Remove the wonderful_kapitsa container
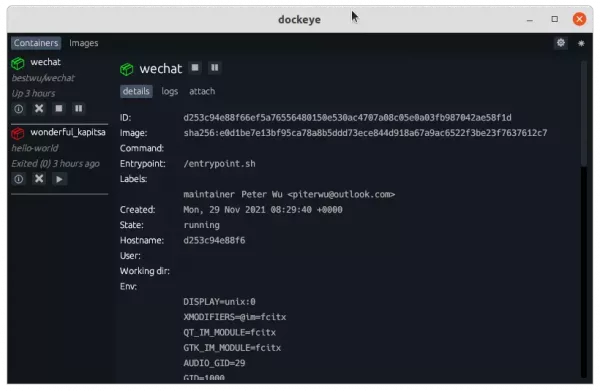600x391 pixels. click(x=39, y=179)
